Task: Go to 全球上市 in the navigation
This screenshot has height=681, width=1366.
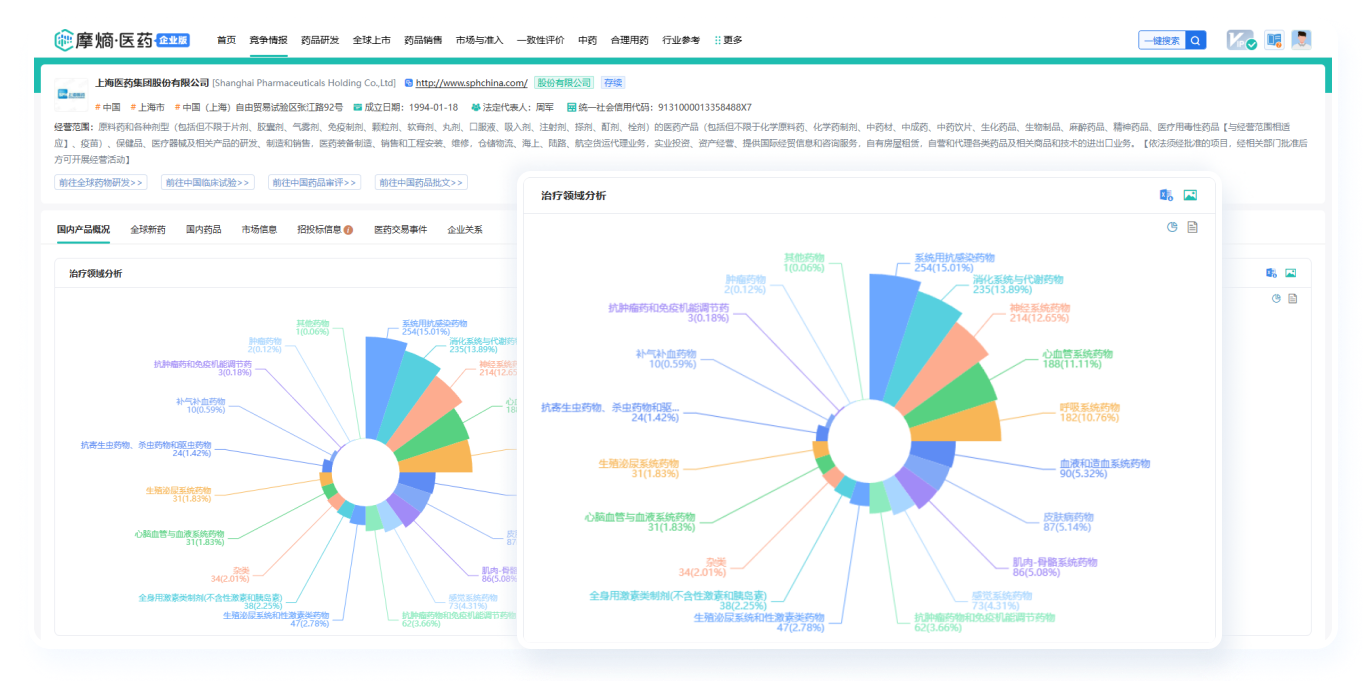Action: coord(371,40)
